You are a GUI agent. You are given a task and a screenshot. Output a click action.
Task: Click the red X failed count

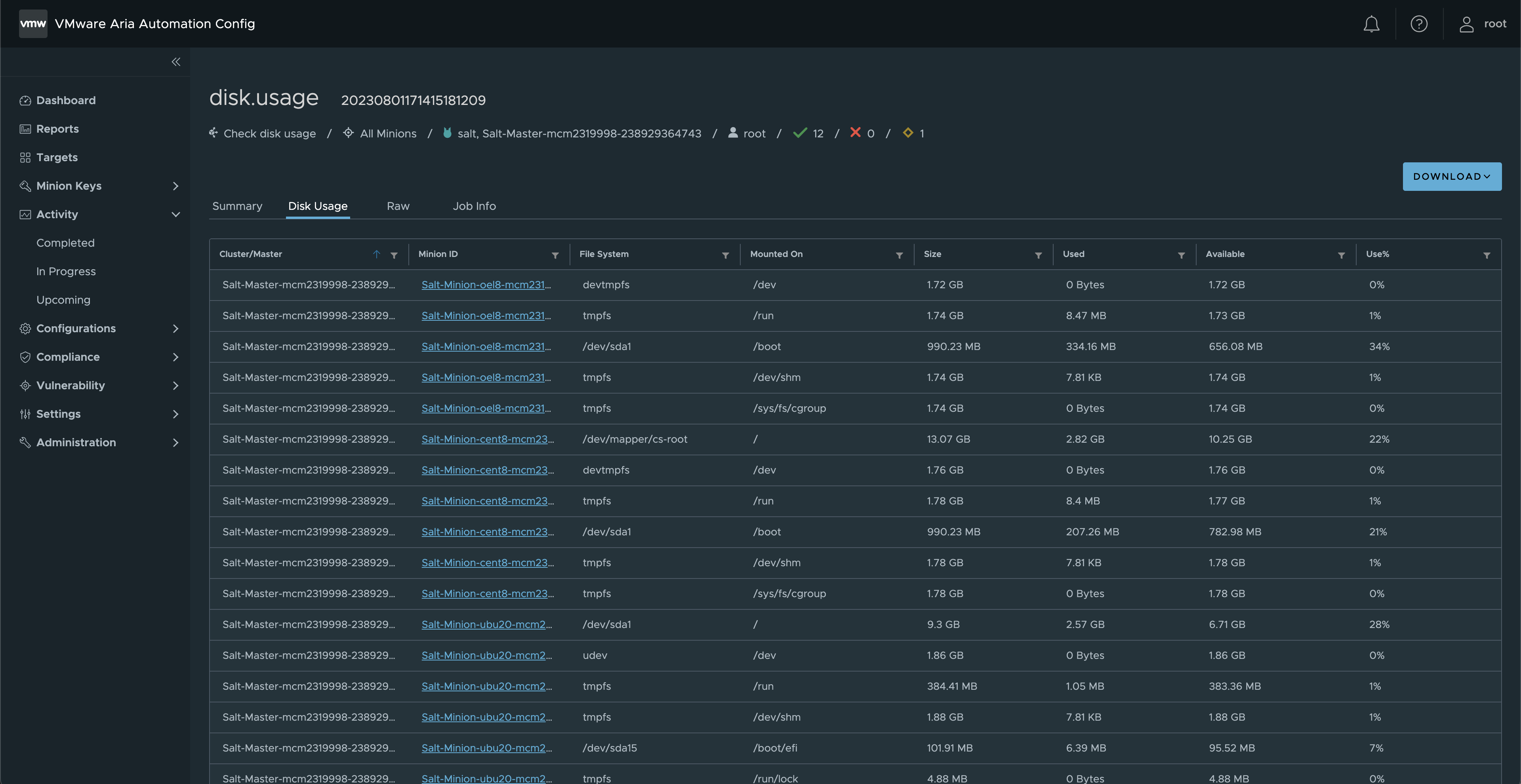point(862,133)
